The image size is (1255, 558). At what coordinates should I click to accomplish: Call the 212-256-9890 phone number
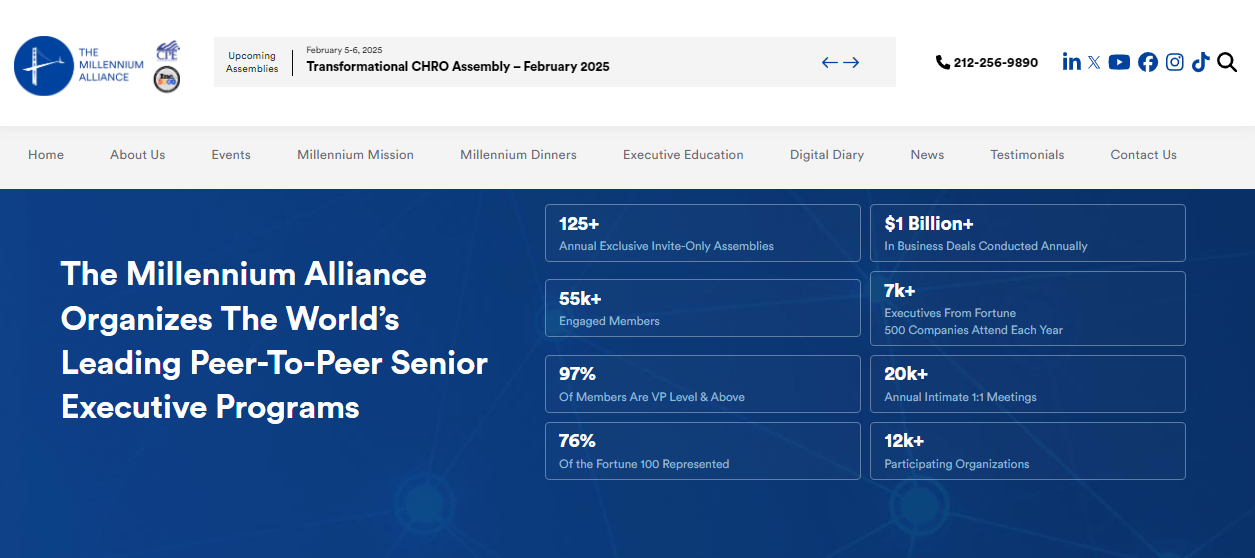pos(996,62)
